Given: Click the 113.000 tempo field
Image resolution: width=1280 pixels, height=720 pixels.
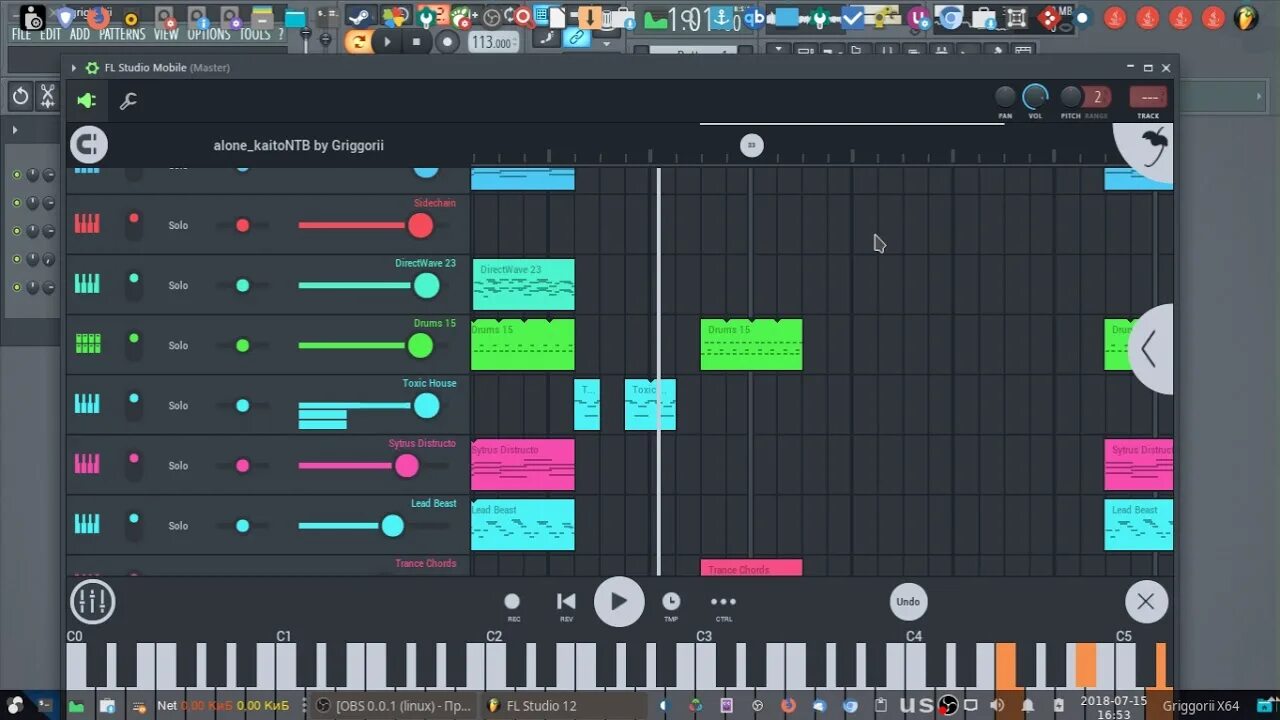Looking at the screenshot, I should pos(494,42).
